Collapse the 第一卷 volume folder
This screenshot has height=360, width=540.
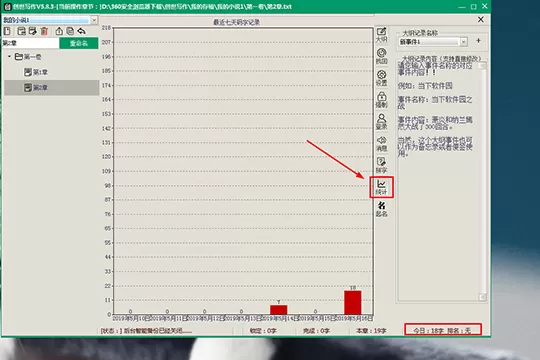[x=10, y=56]
